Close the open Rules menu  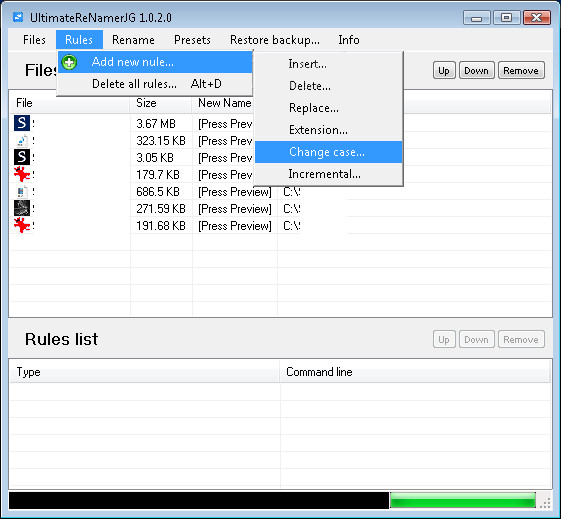[x=79, y=40]
